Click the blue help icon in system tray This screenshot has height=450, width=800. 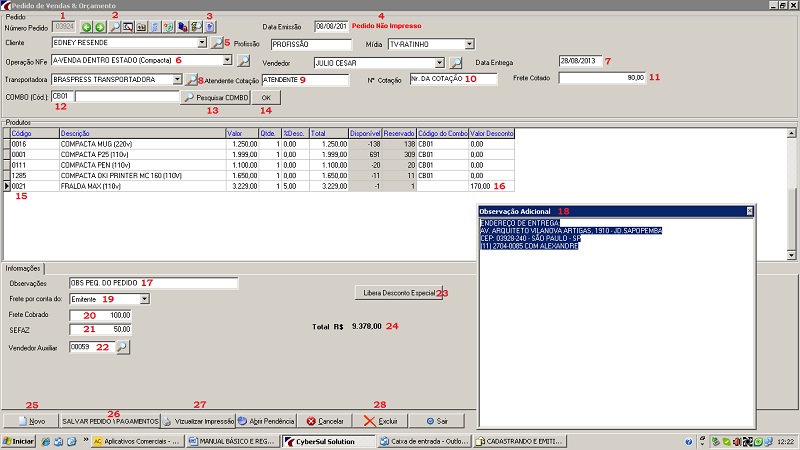click(x=689, y=442)
